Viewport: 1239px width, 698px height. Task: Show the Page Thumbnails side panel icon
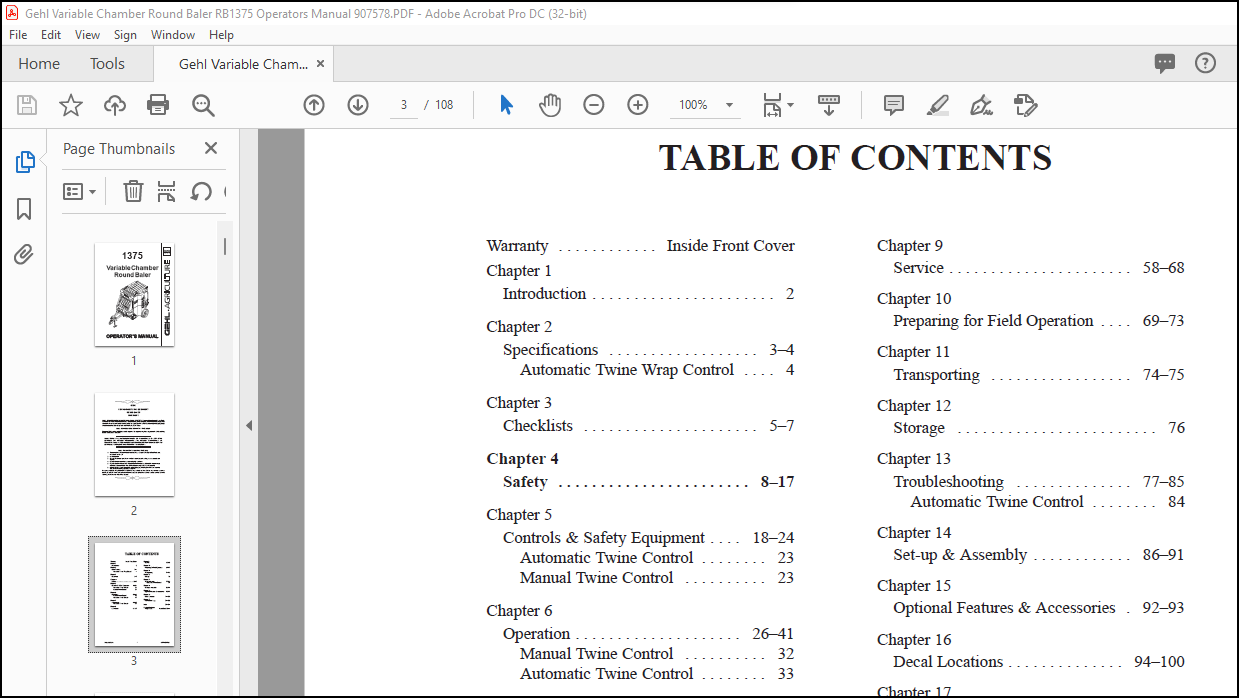click(25, 162)
